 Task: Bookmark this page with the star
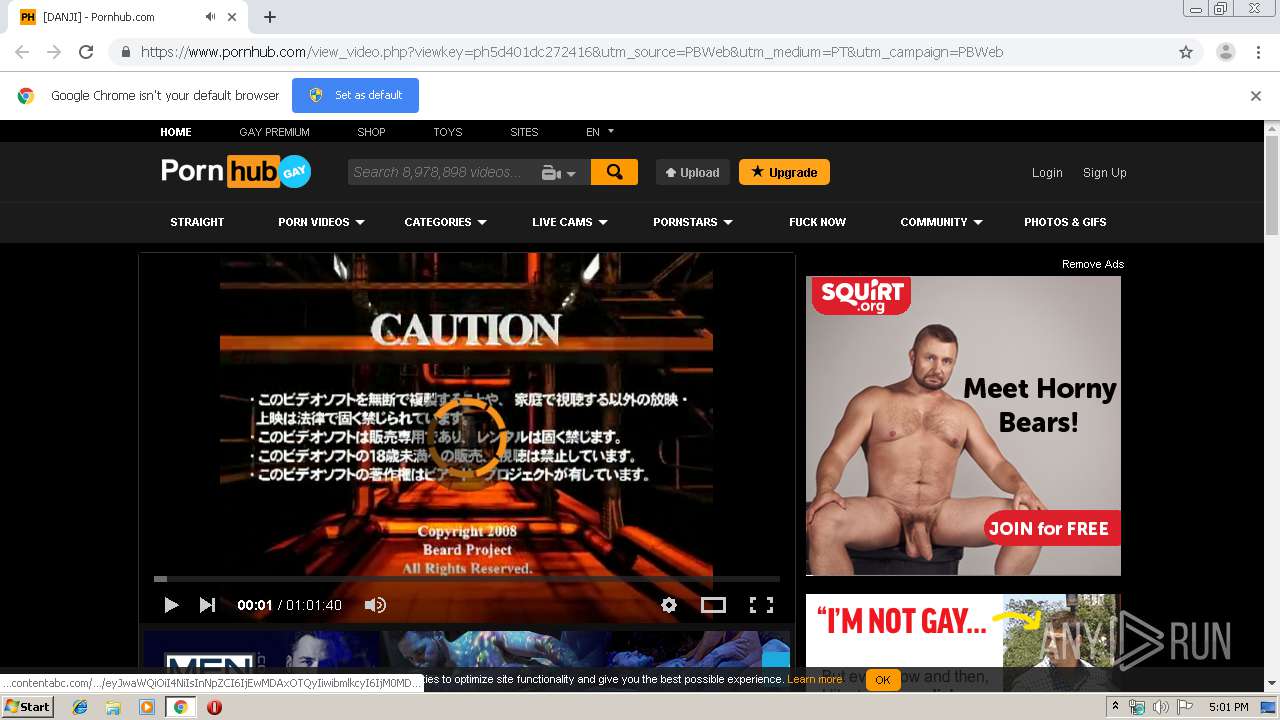coord(1186,52)
